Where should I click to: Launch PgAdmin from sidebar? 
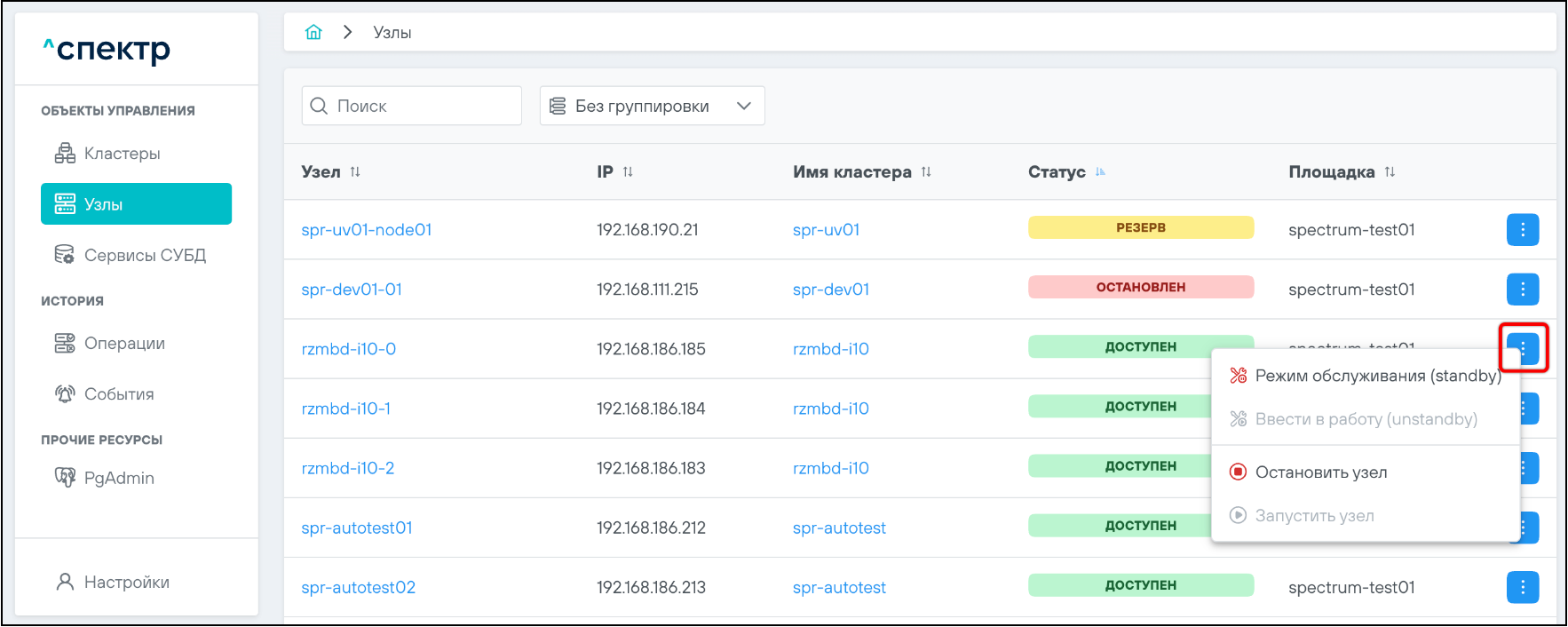point(119,479)
